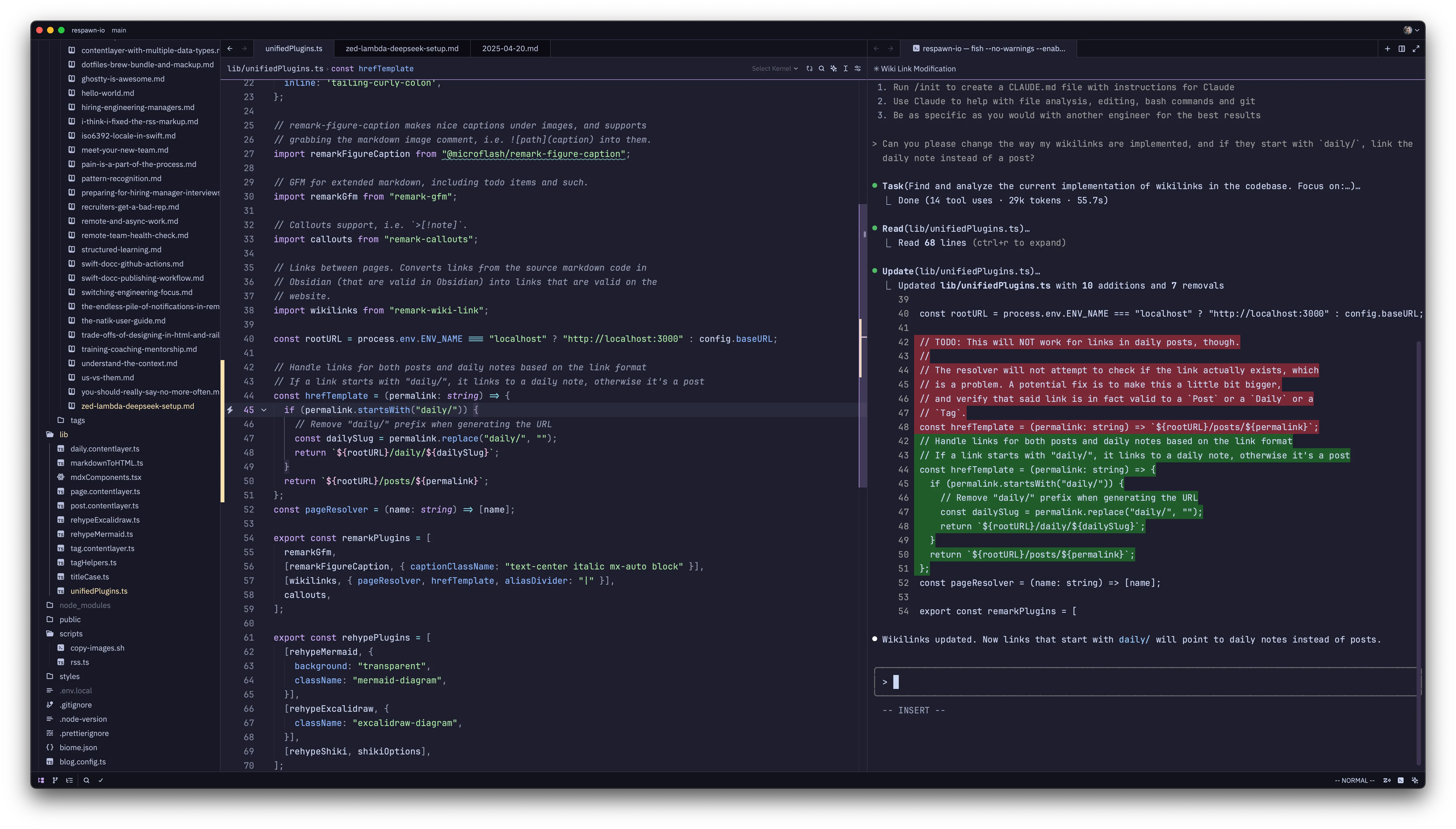Open the editor controls icon in the toolbar

click(x=858, y=68)
